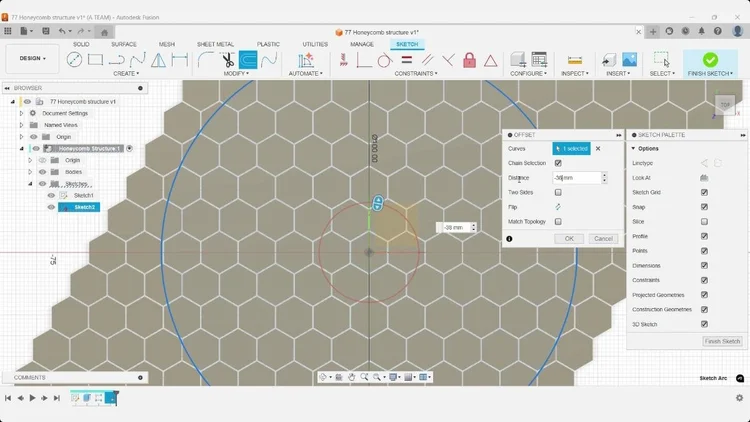Apply the Perpendicular constraint
Viewport: 750px width, 422px height.
pyautogui.click(x=448, y=60)
